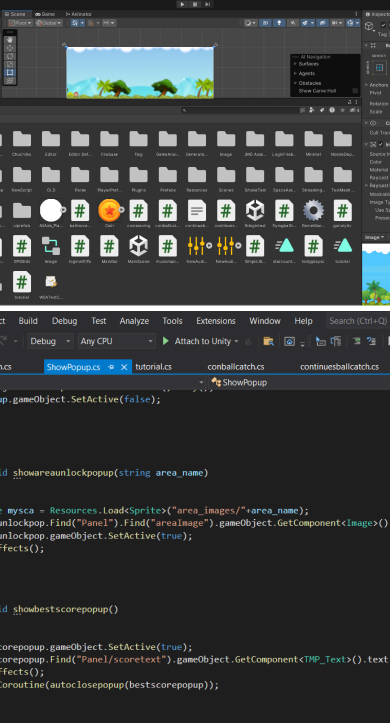Open the Test menu in Visual Studio
Screen dimensions: 390x723
[x=99, y=321]
